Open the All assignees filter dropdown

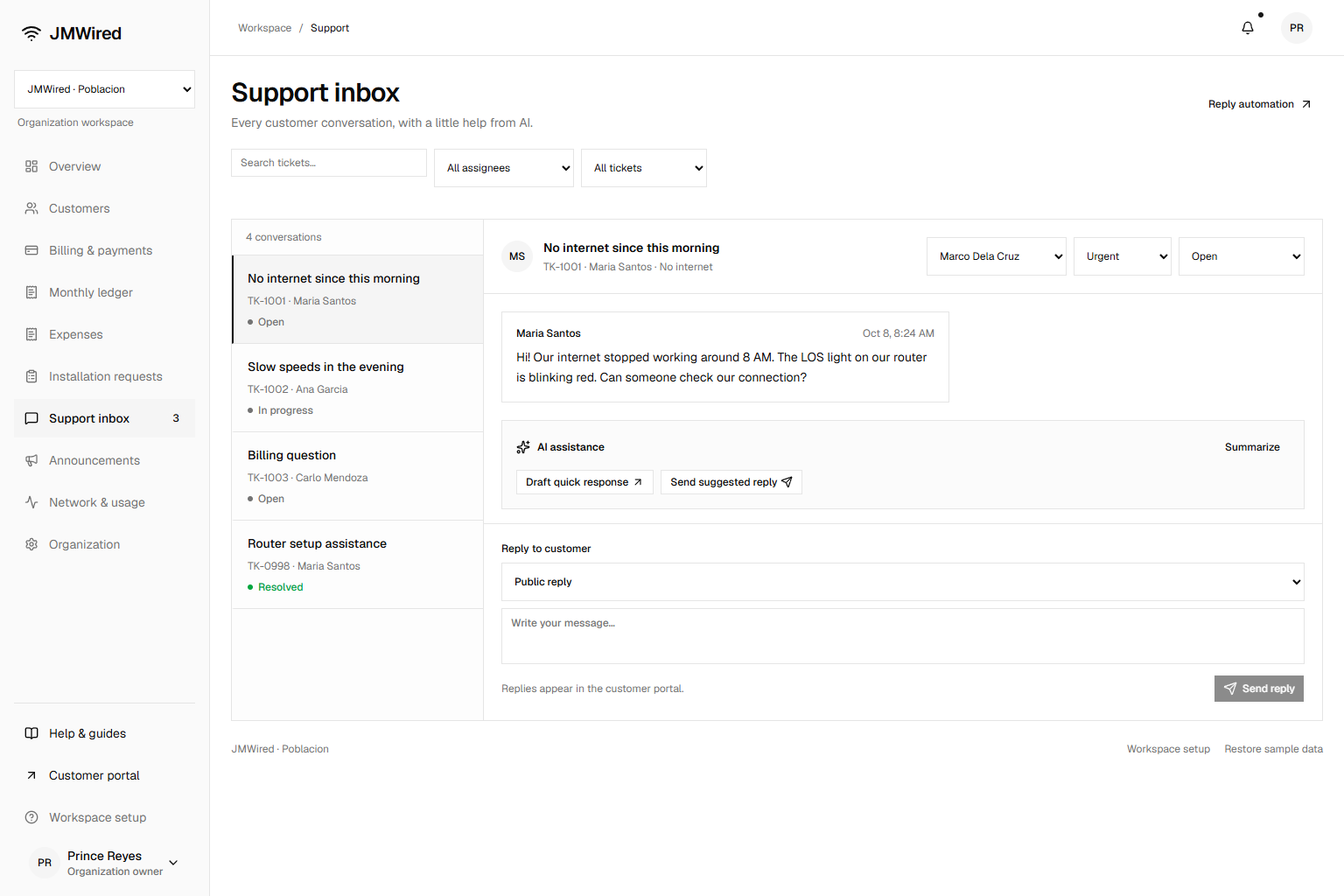click(504, 168)
